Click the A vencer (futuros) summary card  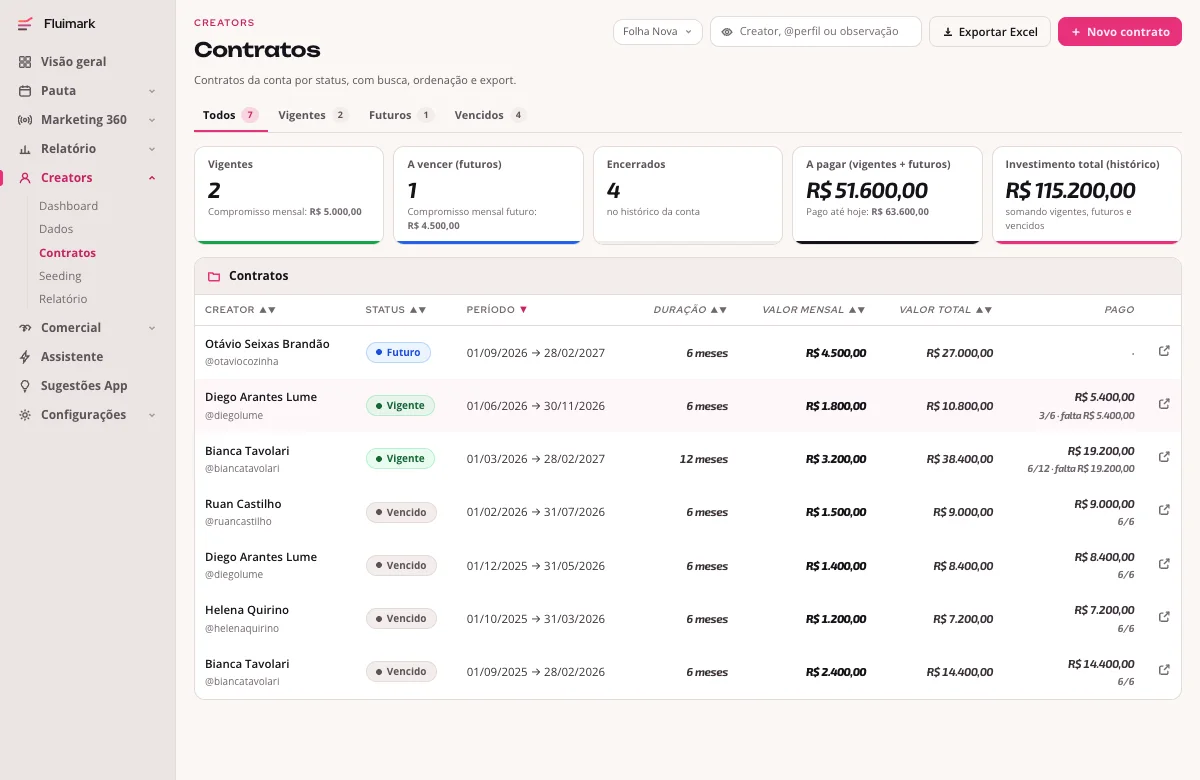coord(488,195)
